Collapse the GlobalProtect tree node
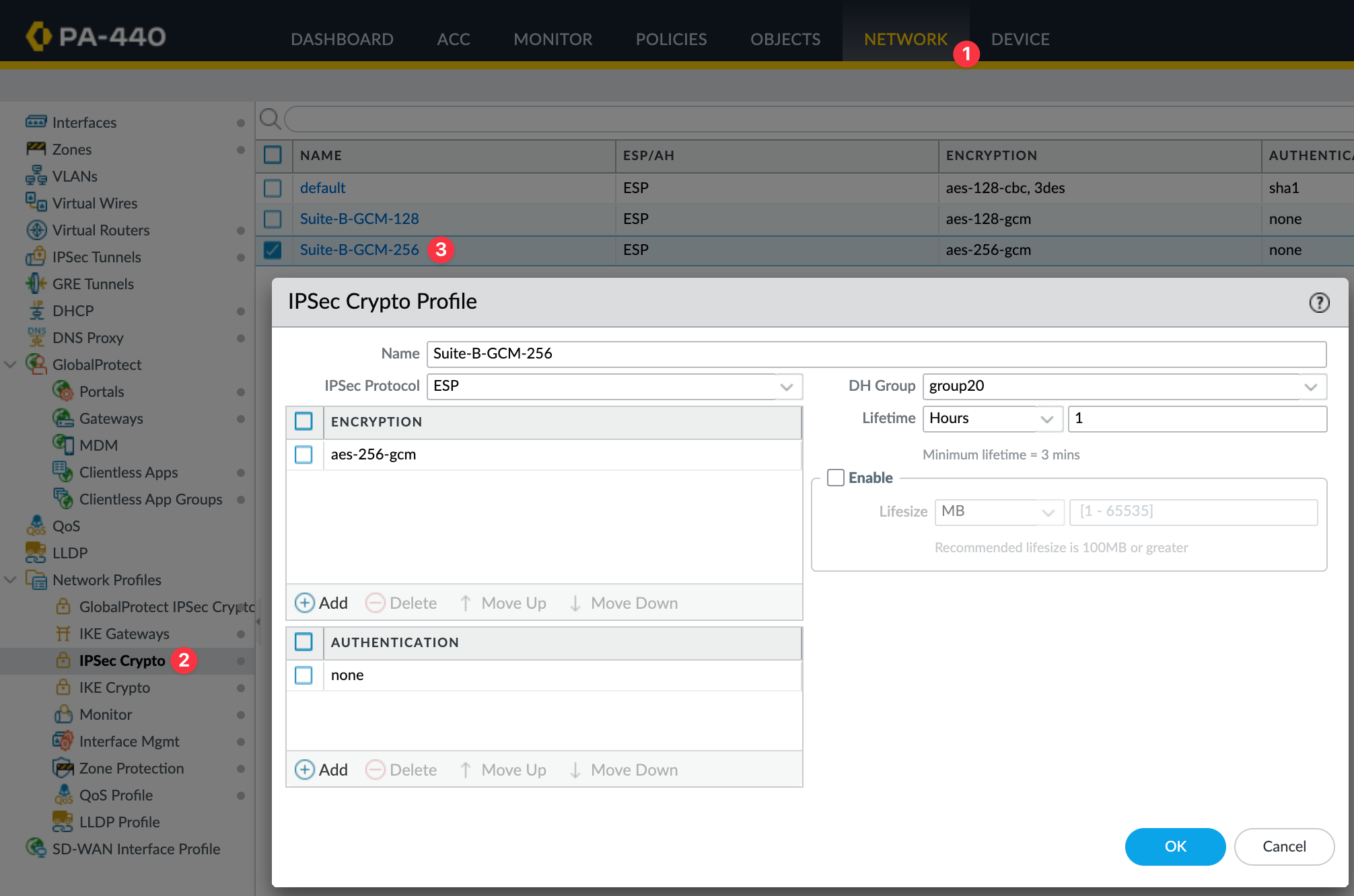The height and width of the screenshot is (896, 1354). (11, 365)
